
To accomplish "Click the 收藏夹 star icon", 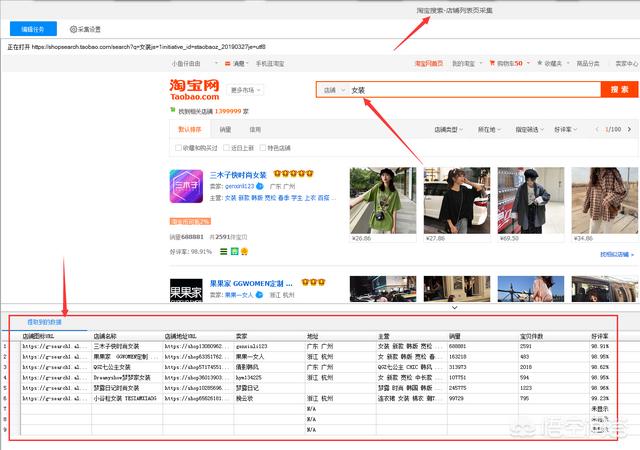I will tap(540, 63).
